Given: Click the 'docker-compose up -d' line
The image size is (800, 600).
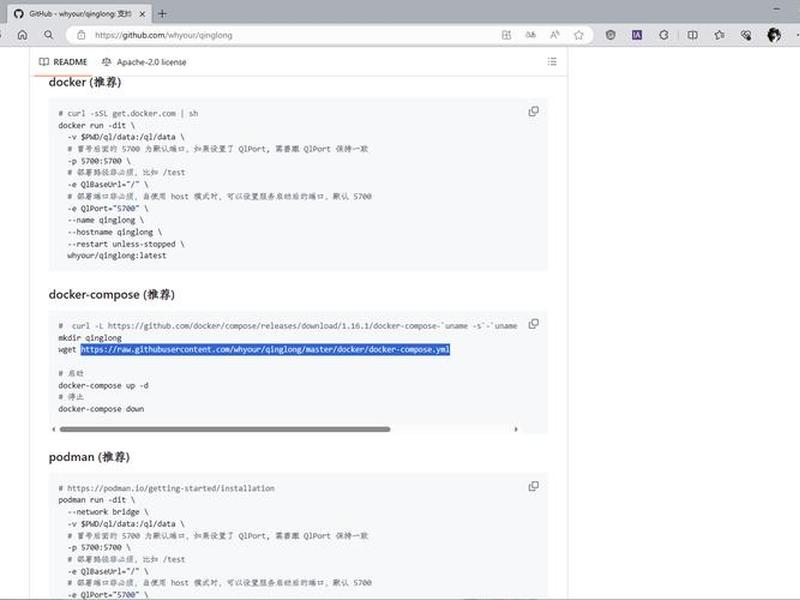Looking at the screenshot, I should pos(103,385).
